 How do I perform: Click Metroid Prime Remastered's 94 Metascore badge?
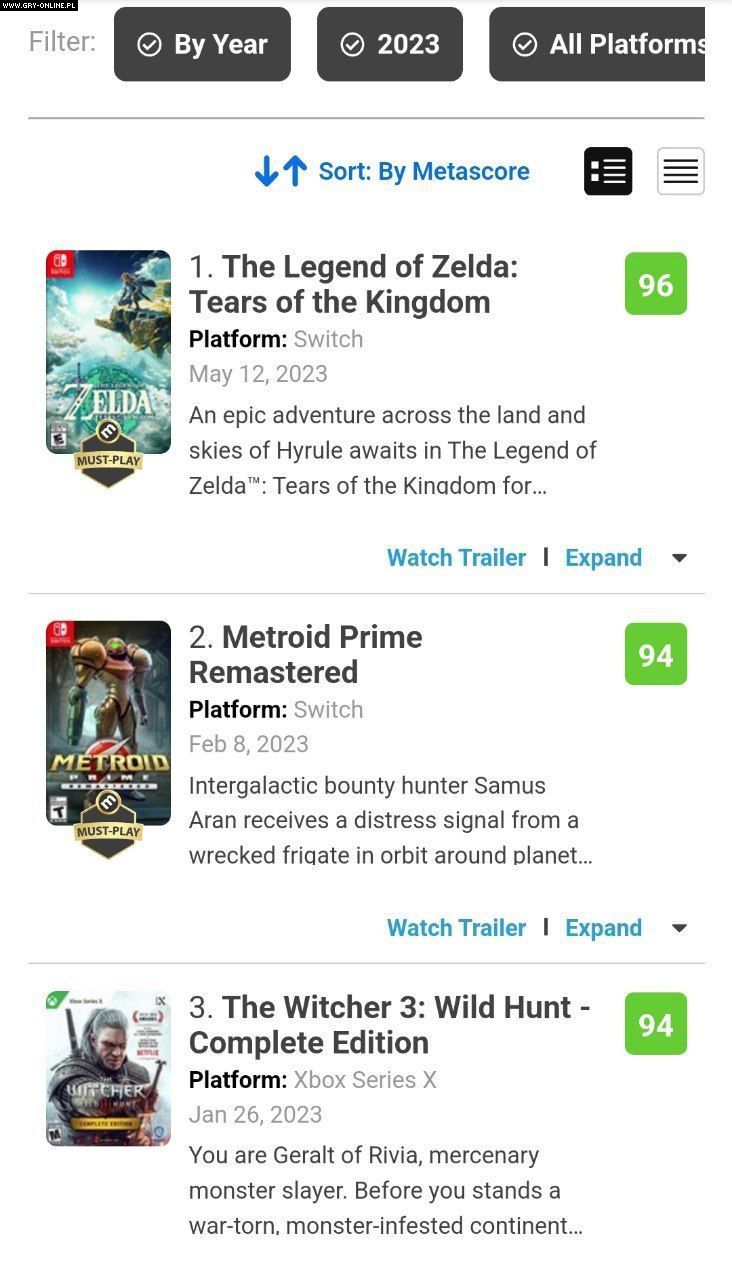coord(655,655)
